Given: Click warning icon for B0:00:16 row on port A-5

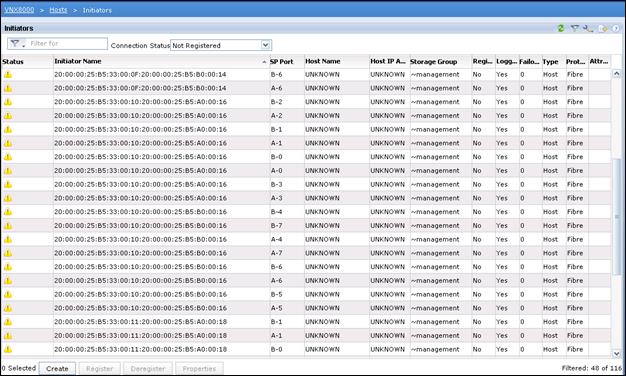Looking at the screenshot, I should point(8,308).
